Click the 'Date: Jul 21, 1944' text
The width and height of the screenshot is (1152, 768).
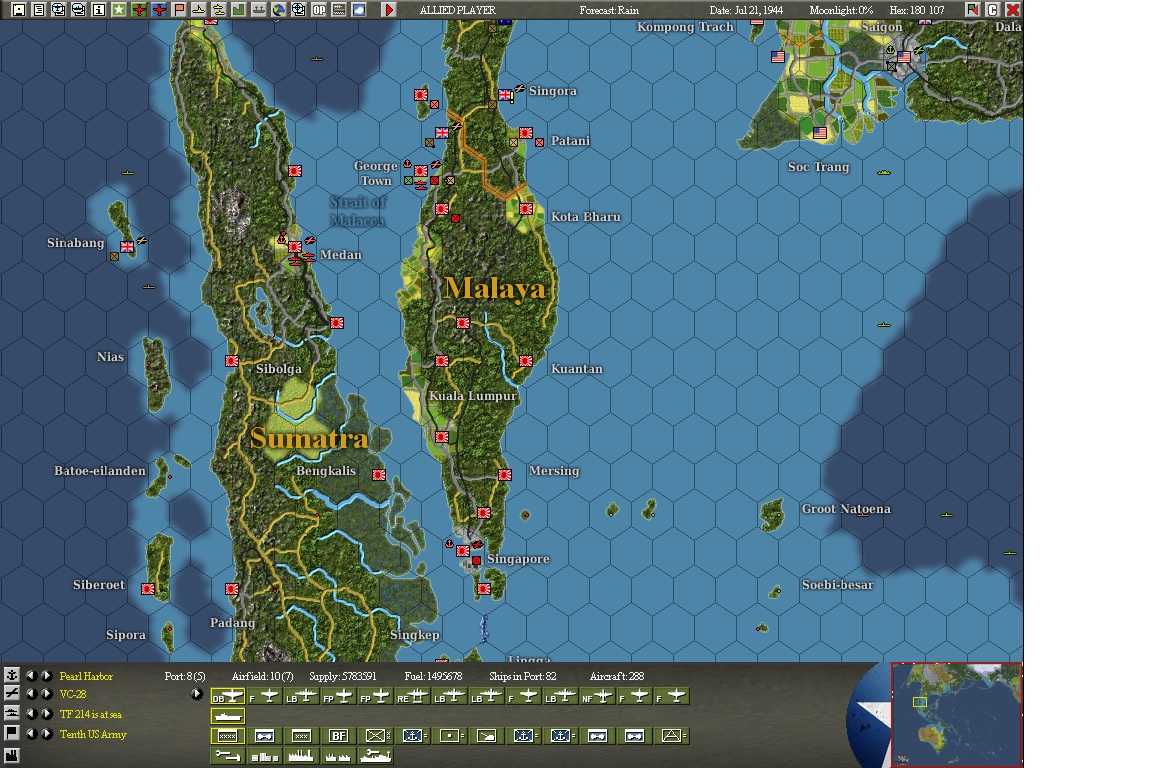pyautogui.click(x=746, y=10)
